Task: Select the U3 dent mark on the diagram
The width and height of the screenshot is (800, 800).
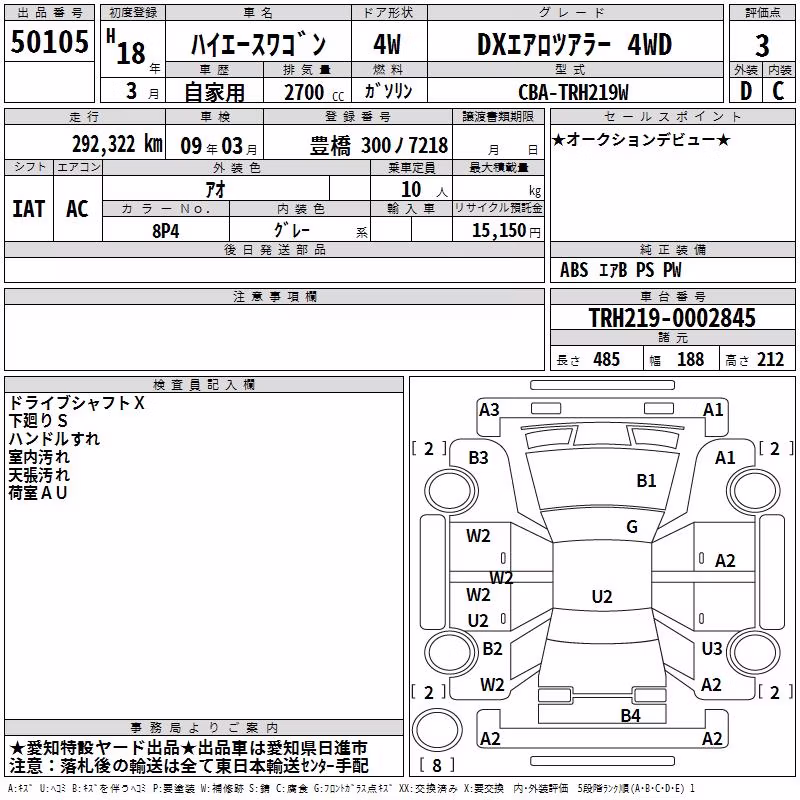Action: pyautogui.click(x=712, y=648)
